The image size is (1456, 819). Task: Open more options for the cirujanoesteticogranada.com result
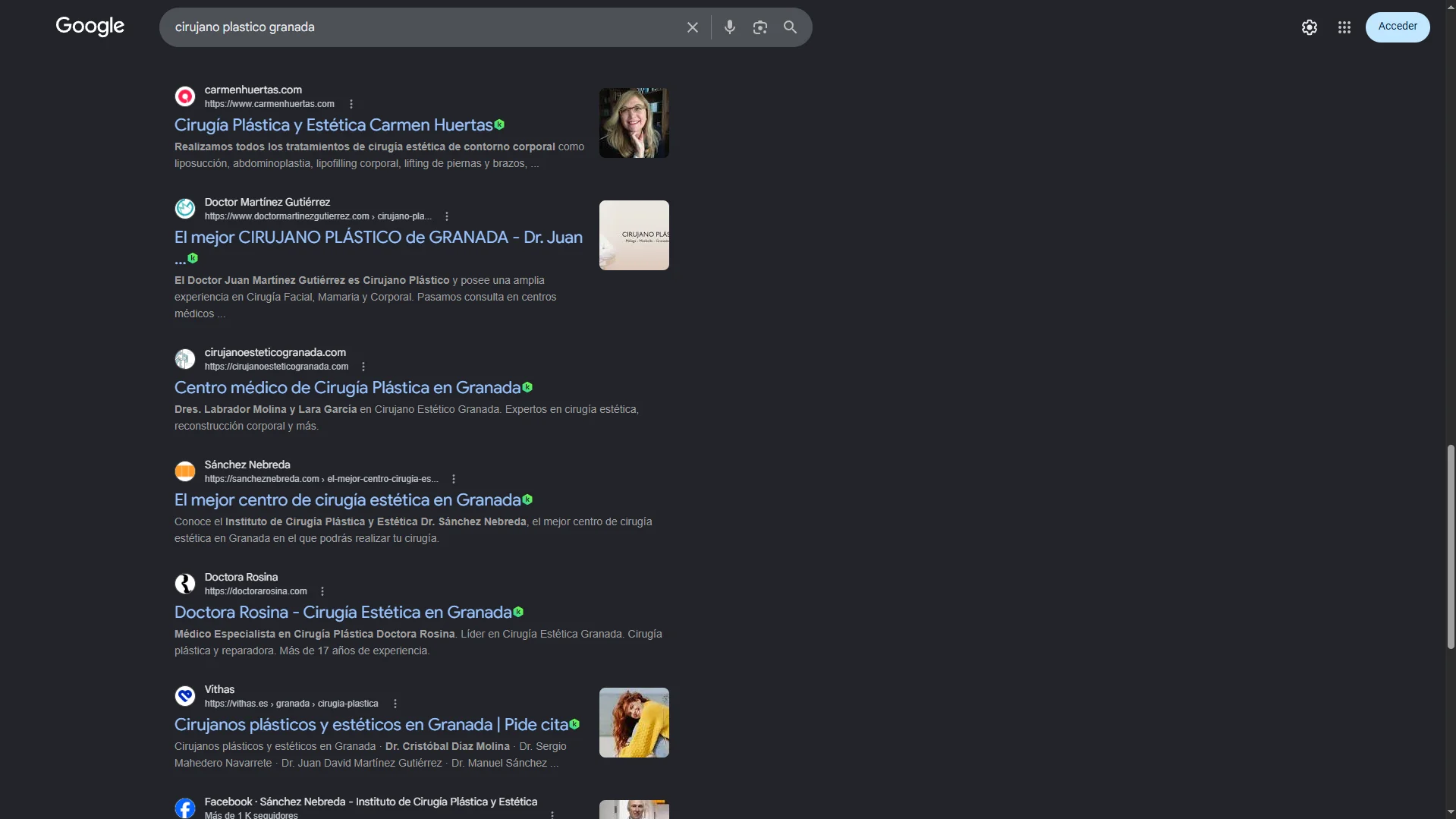[x=363, y=367]
